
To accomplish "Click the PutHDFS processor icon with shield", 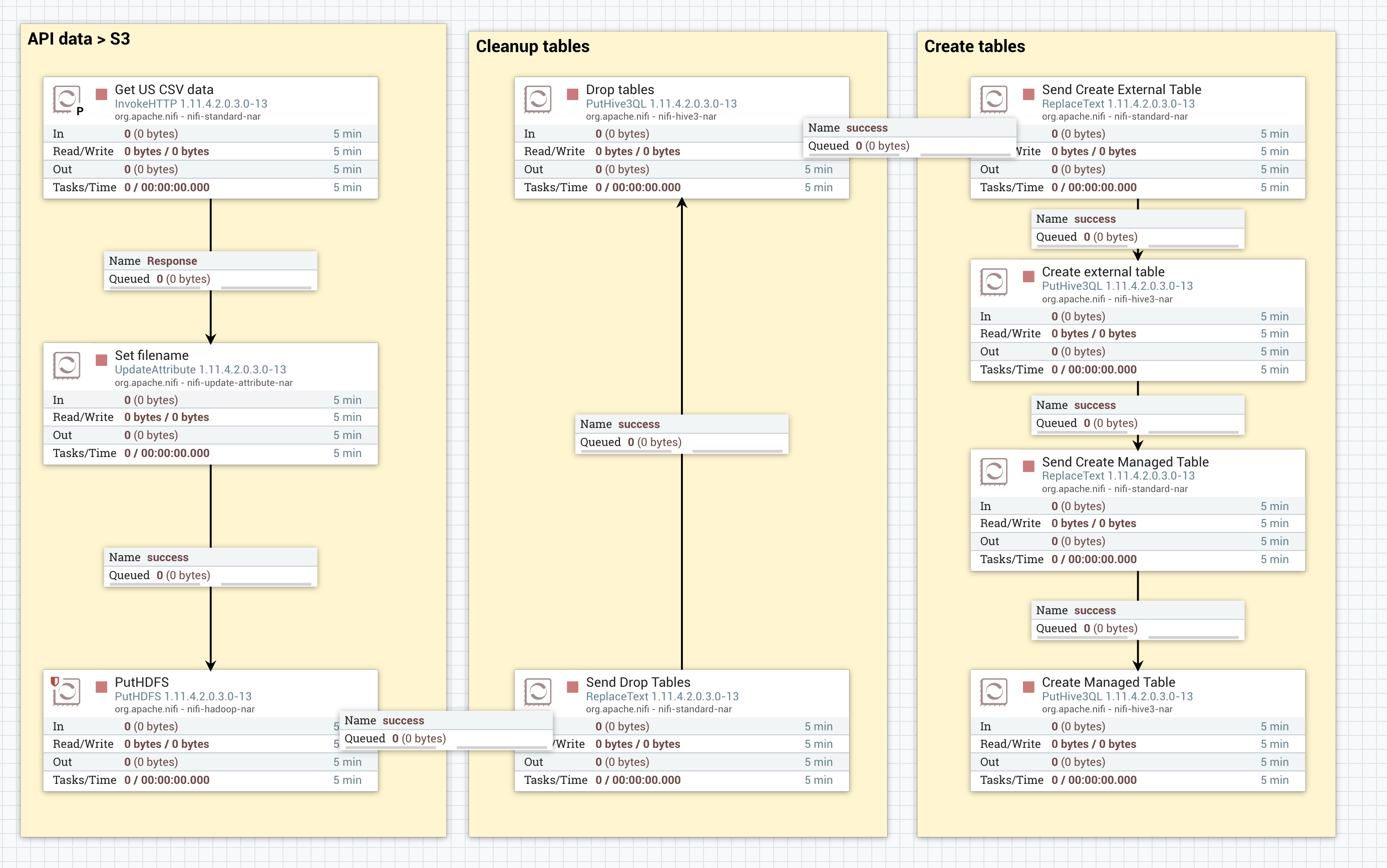I will [x=67, y=692].
